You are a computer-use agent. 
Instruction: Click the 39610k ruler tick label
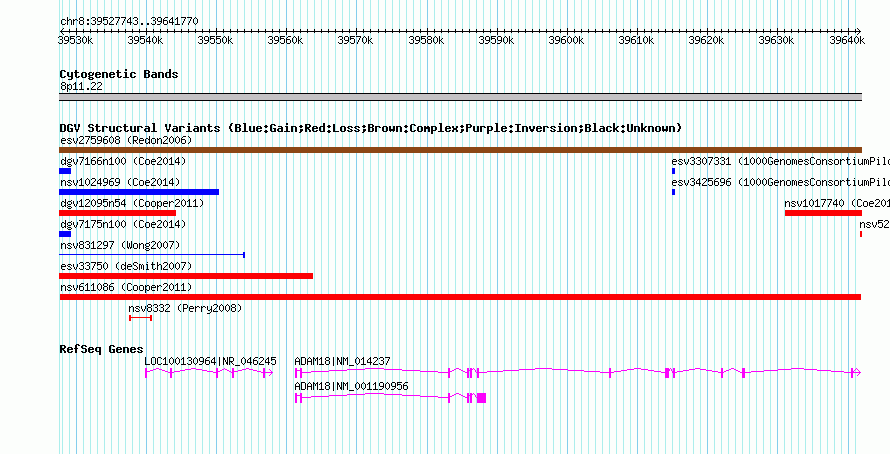[636, 40]
